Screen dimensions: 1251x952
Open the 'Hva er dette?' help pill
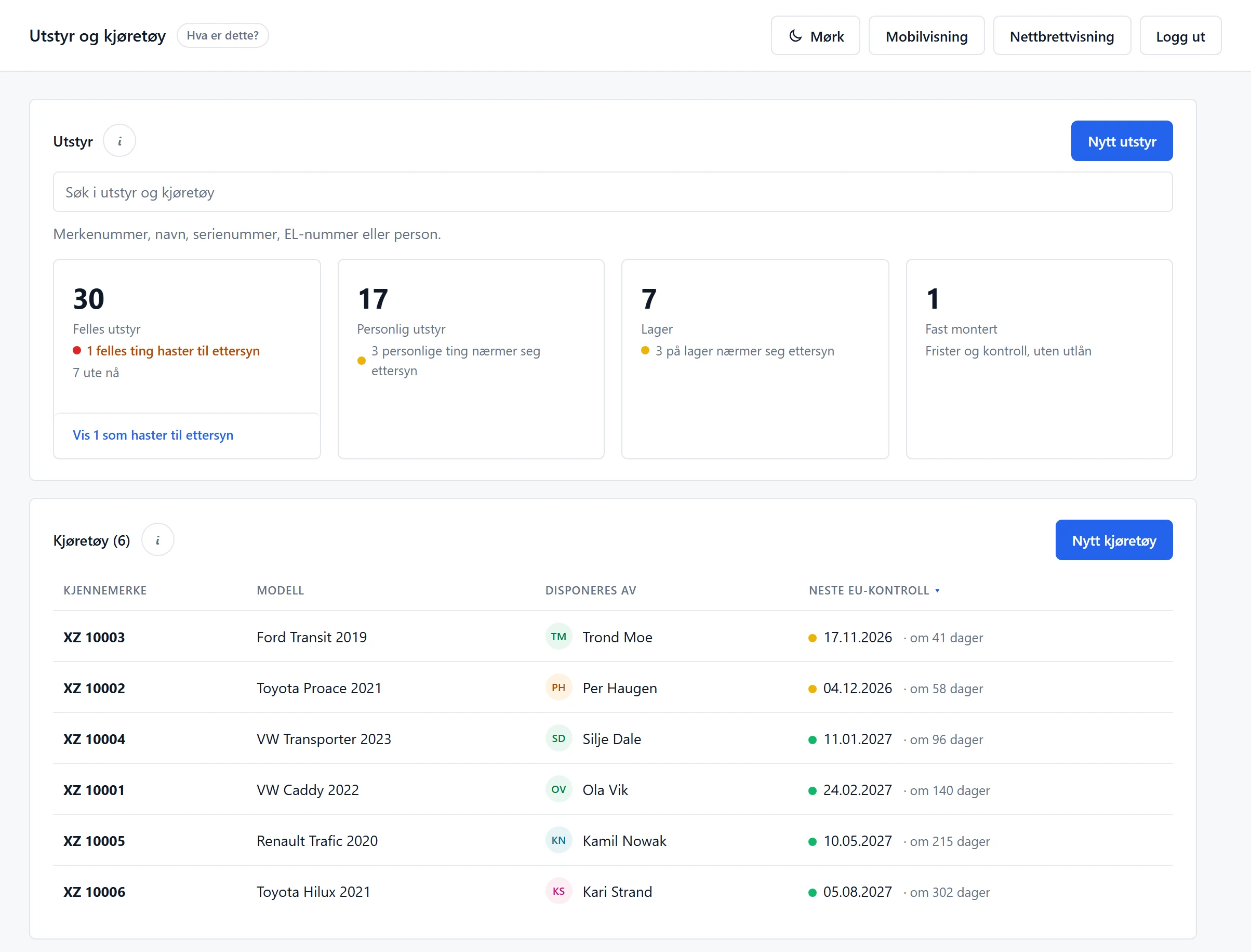tap(223, 36)
